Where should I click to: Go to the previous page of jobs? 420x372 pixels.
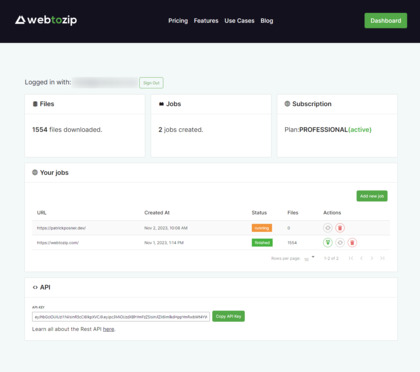tap(361, 258)
